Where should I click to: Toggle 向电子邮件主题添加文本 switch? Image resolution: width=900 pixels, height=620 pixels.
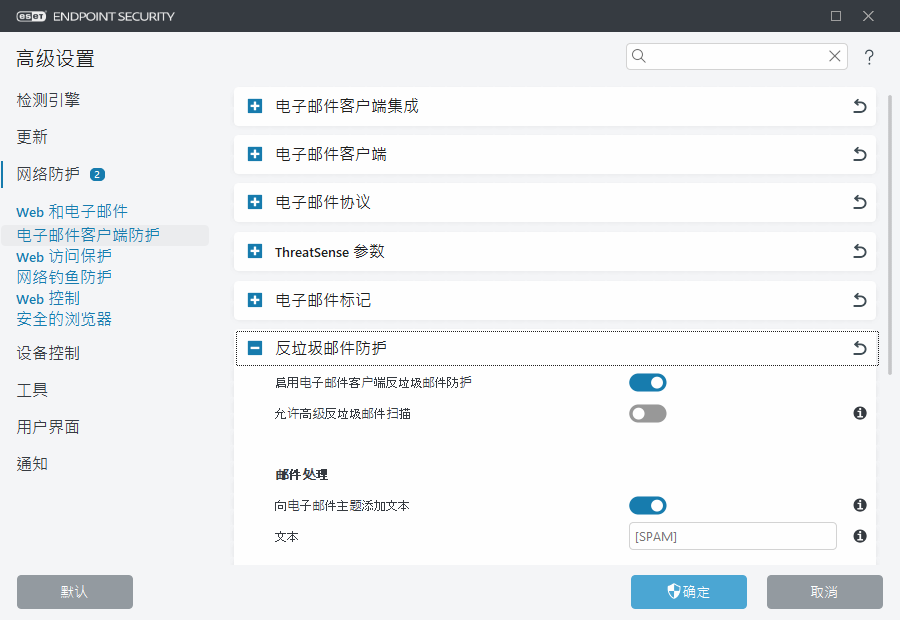click(647, 506)
